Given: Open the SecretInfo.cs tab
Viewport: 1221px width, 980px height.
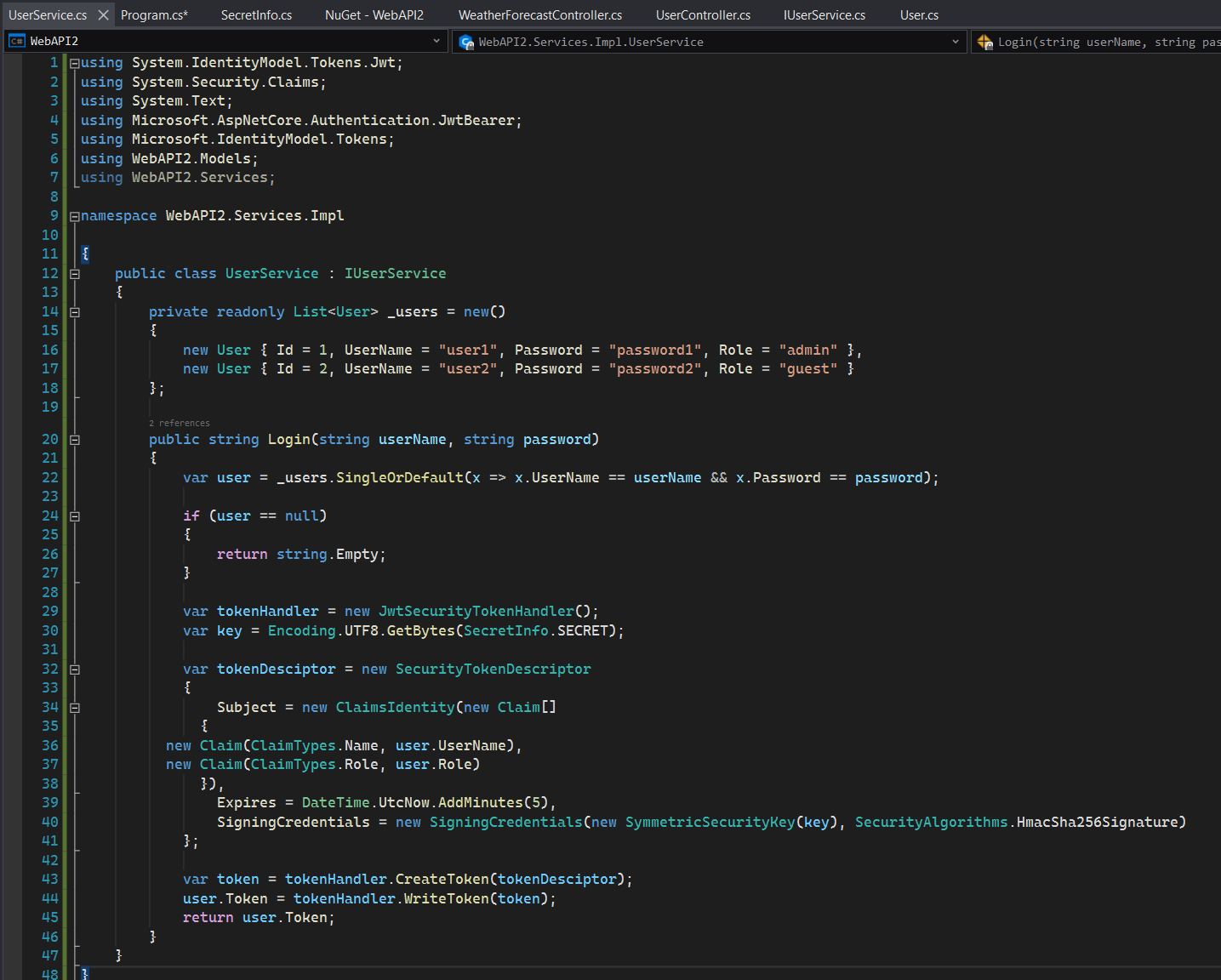Looking at the screenshot, I should point(256,15).
